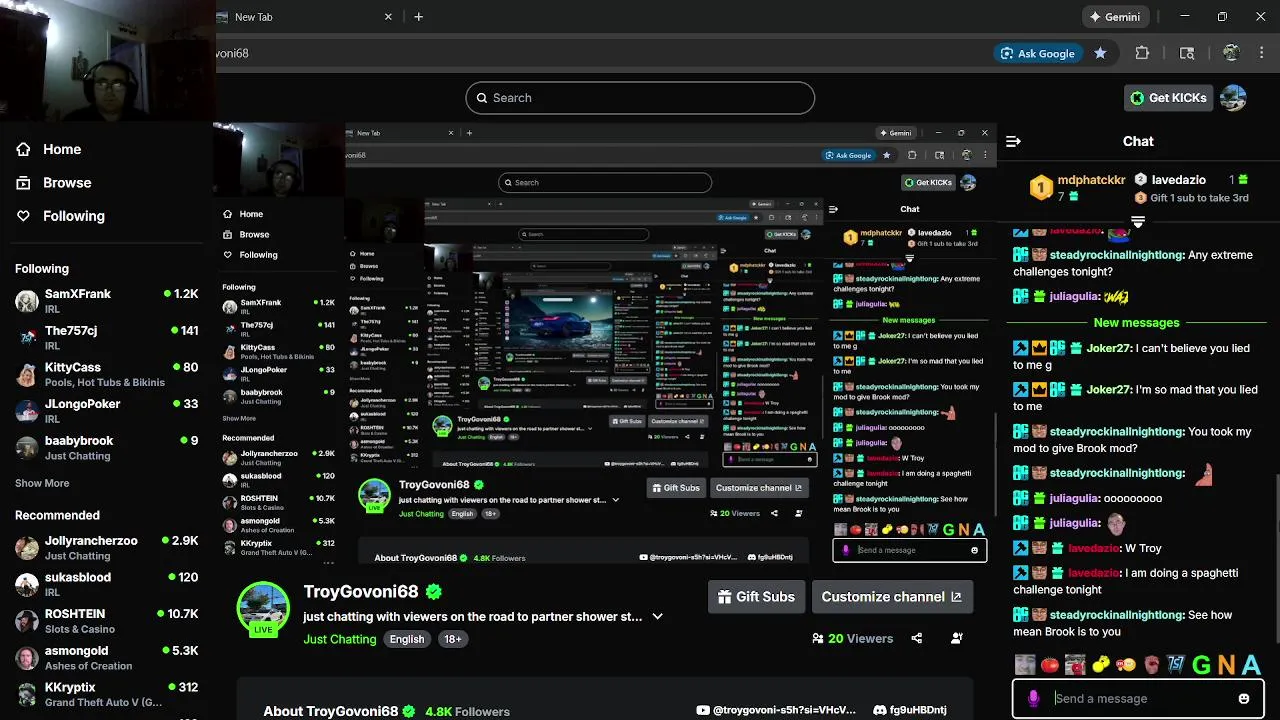Click the user icon beside the share icon
Screen dimensions: 1280x720
point(957,638)
